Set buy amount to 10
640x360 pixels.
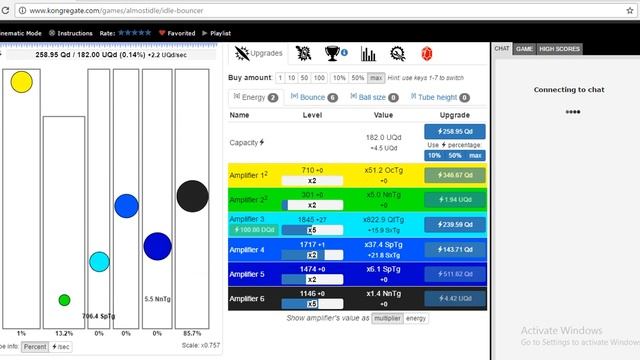[291, 78]
